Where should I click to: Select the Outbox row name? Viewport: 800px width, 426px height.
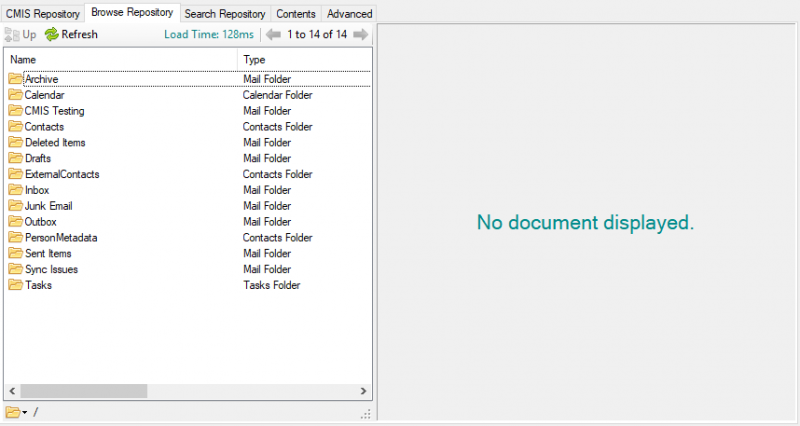40,221
